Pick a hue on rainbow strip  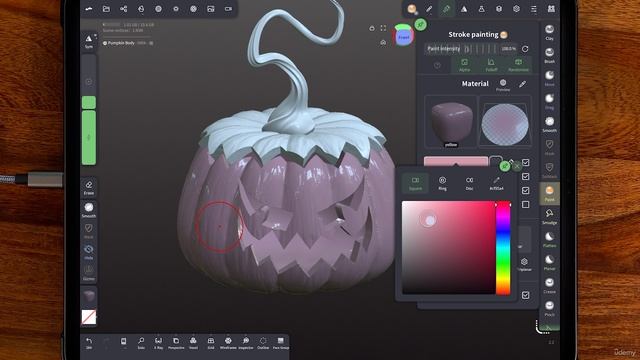click(503, 248)
